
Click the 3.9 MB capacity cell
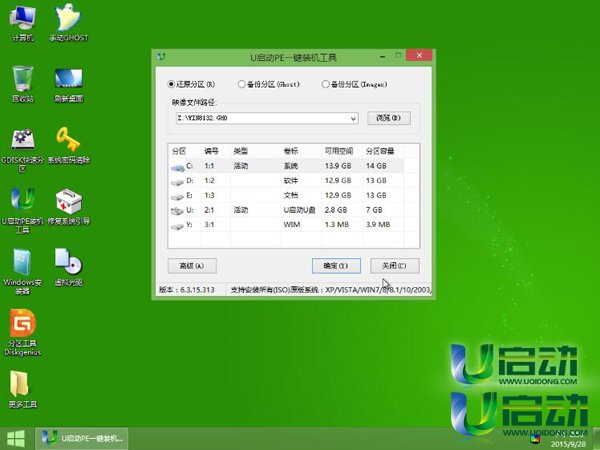378,225
